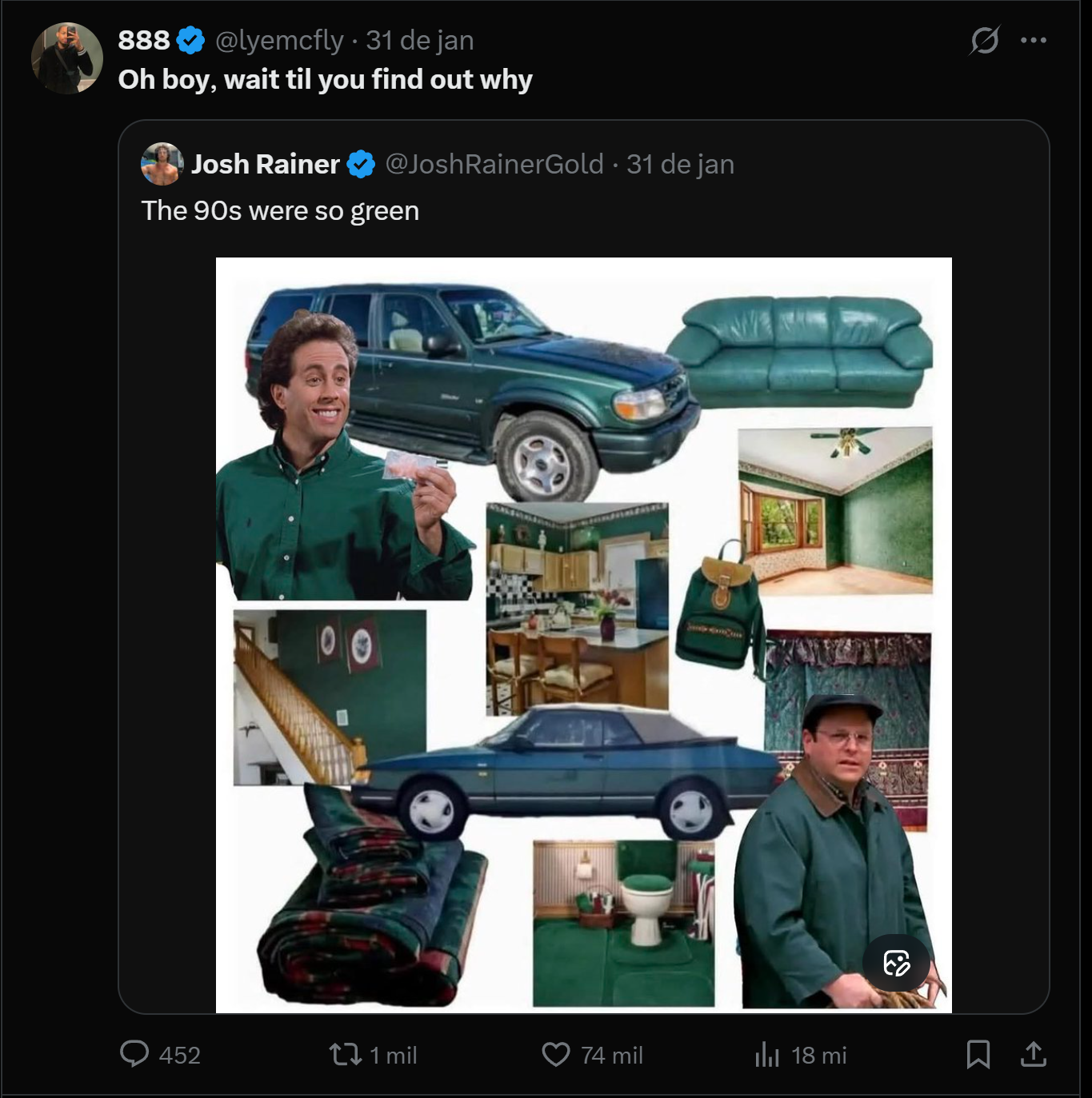Click Josh Rainer's verified checkmark
This screenshot has height=1098, width=1092.
tap(359, 163)
